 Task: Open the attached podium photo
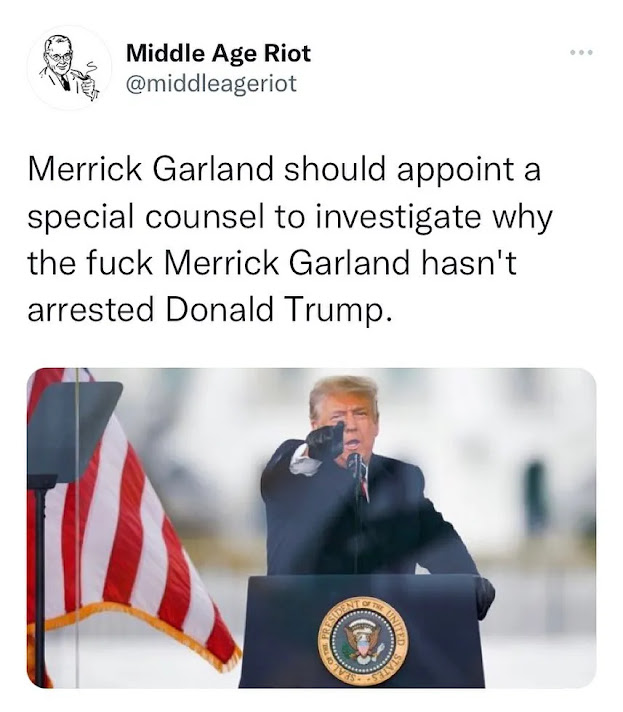point(312,528)
